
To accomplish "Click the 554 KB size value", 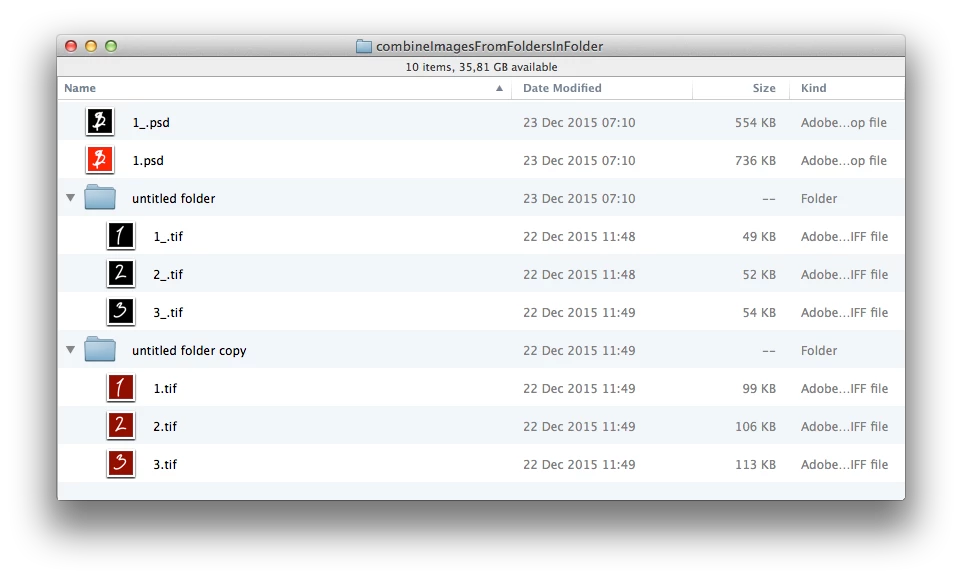I will pyautogui.click(x=755, y=122).
